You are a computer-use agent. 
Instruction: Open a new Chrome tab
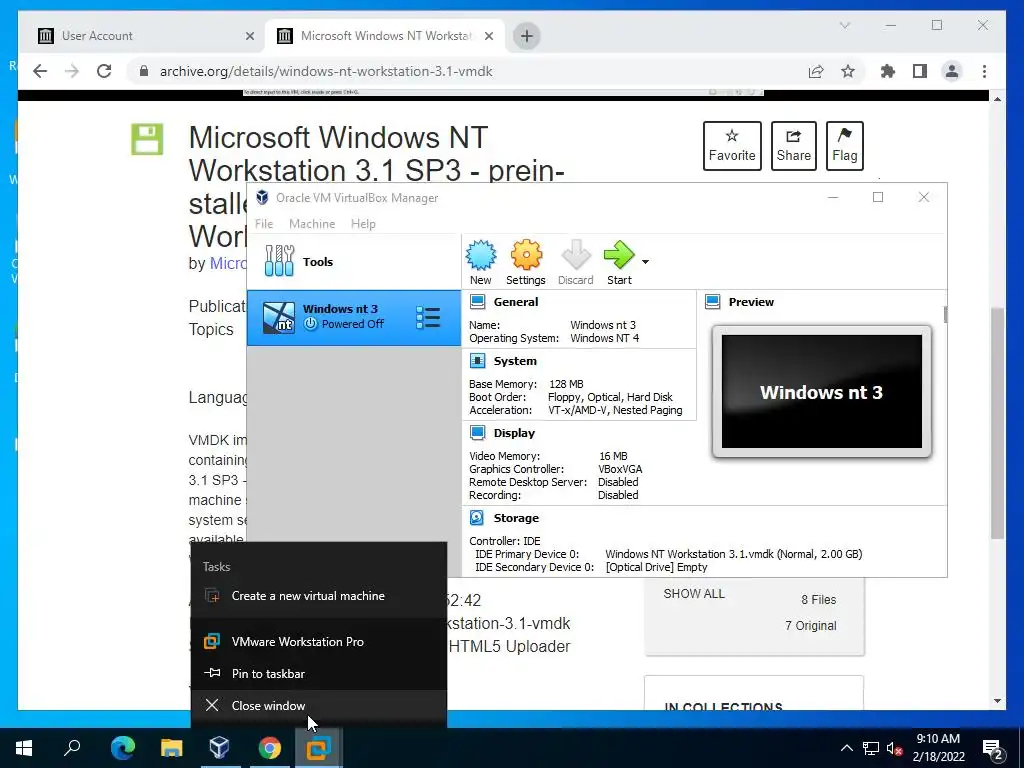(x=527, y=36)
